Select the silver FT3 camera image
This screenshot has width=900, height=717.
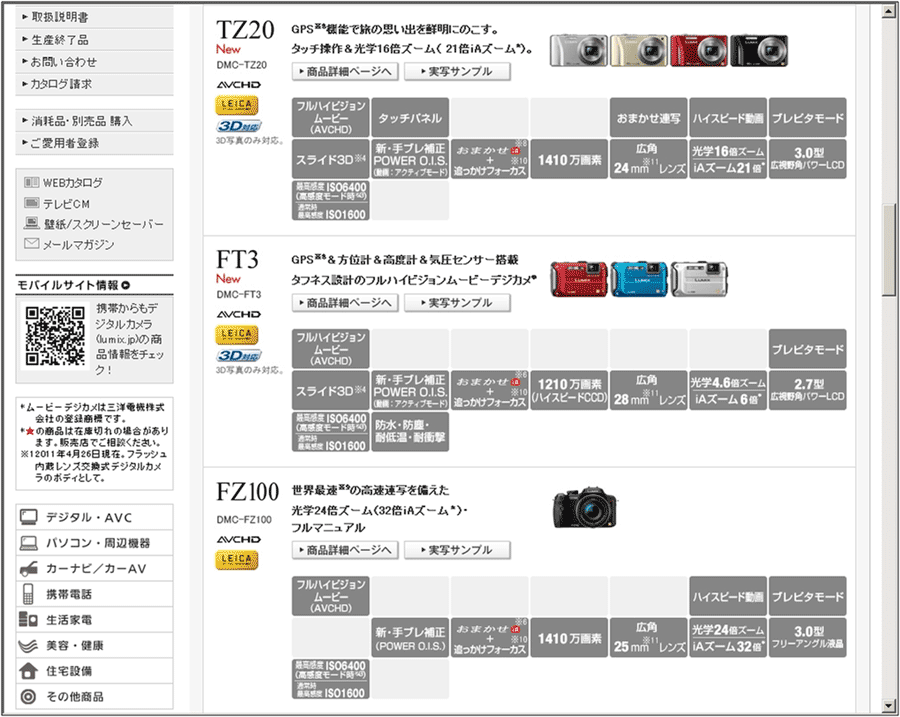[x=699, y=279]
